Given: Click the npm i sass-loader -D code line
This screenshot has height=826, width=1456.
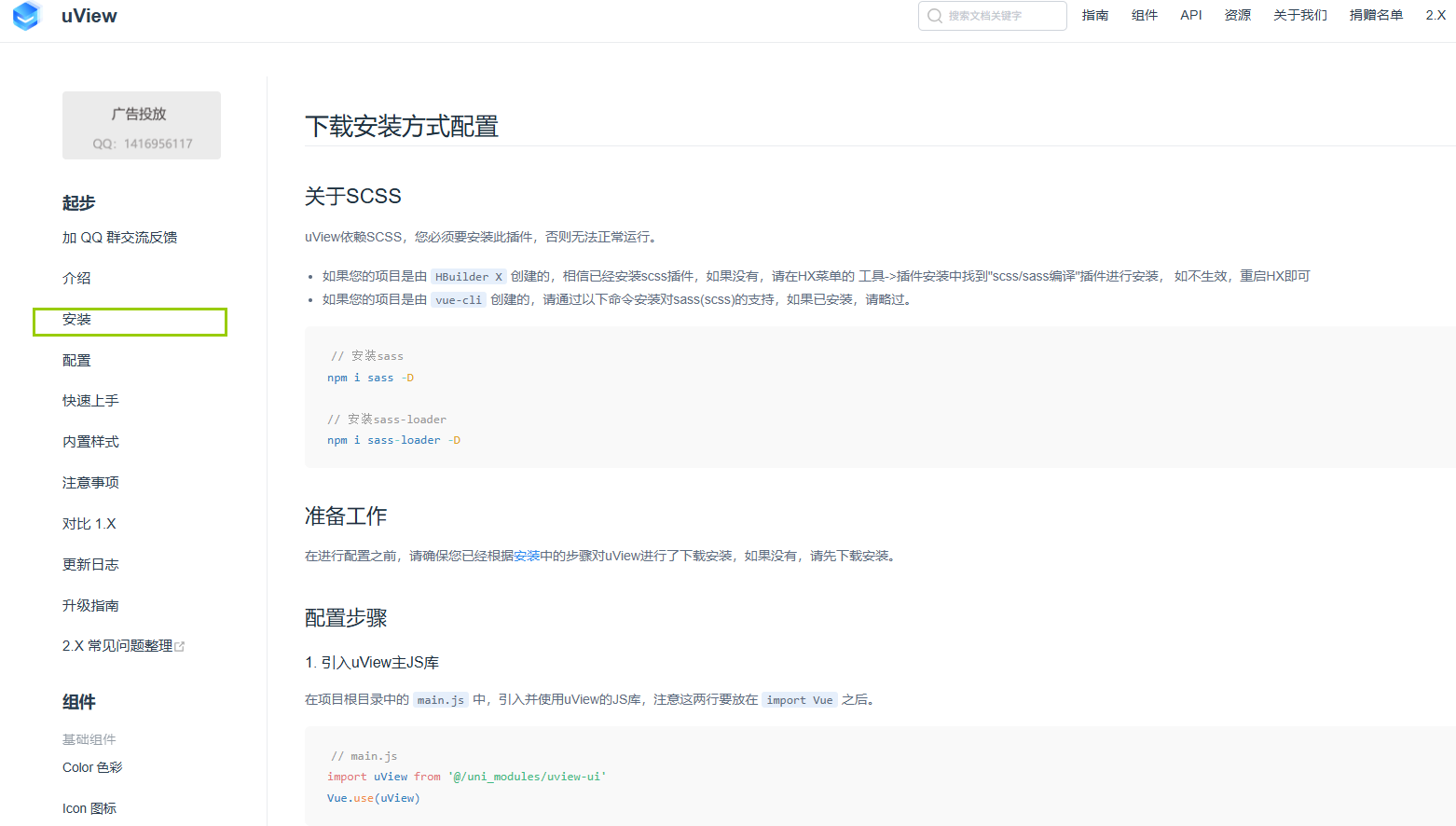Looking at the screenshot, I should click(x=393, y=440).
